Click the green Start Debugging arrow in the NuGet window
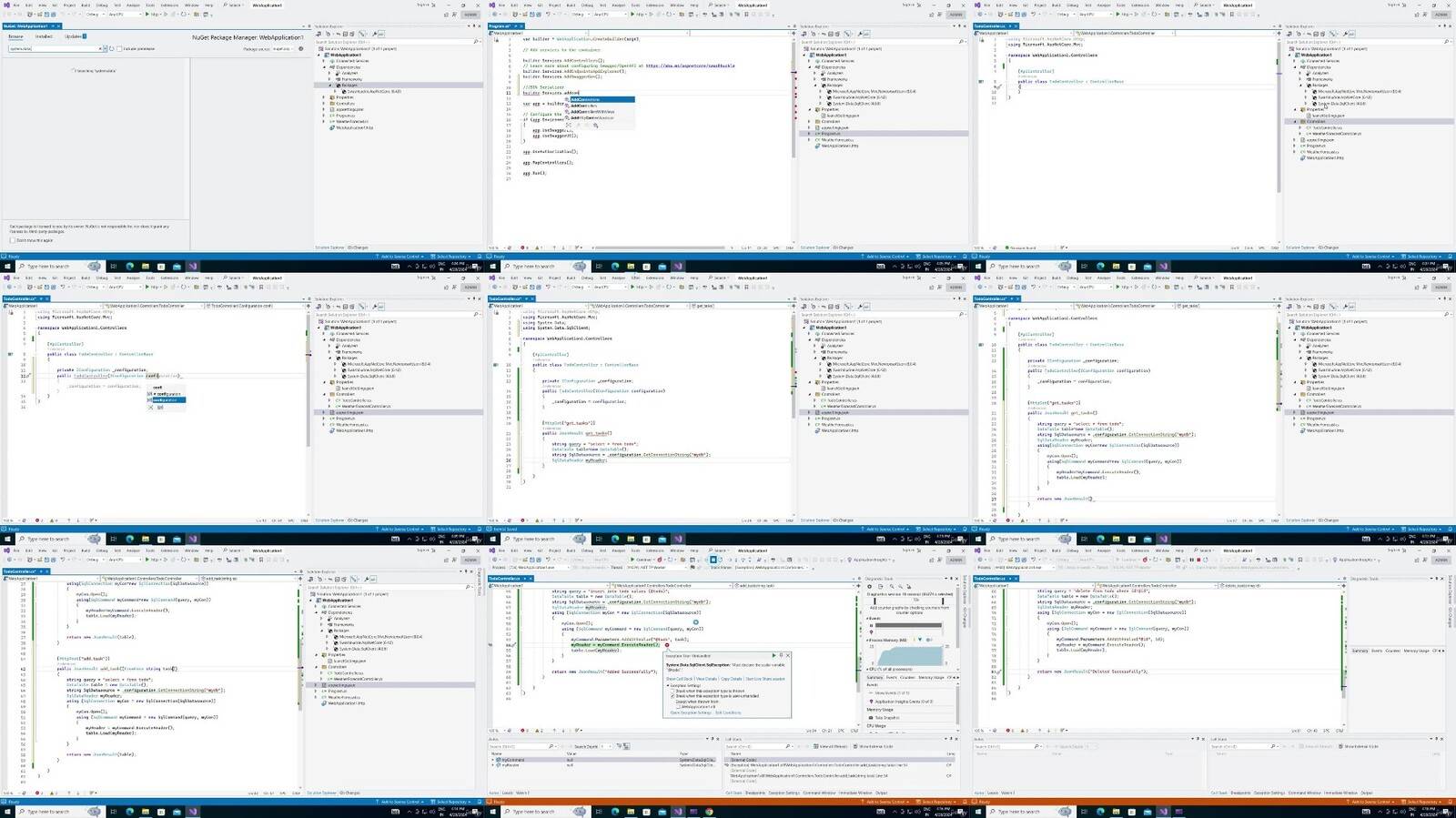The height and width of the screenshot is (818, 1456). [147, 15]
